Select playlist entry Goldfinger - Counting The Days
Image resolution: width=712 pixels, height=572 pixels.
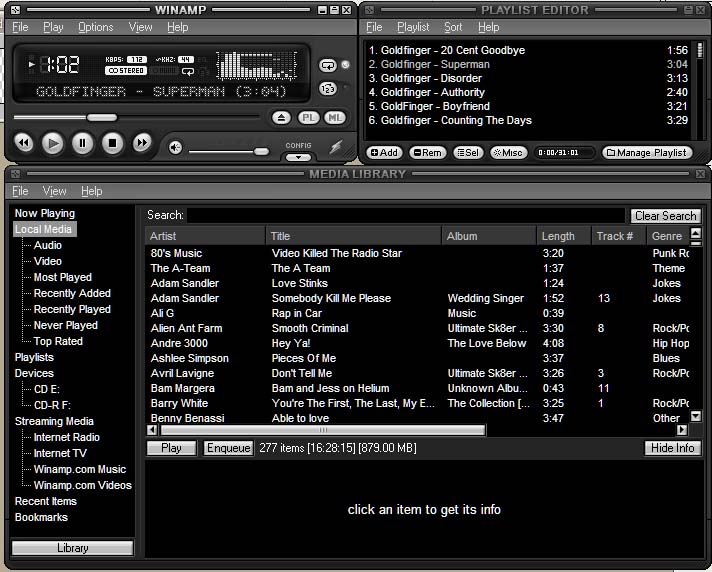click(528, 120)
